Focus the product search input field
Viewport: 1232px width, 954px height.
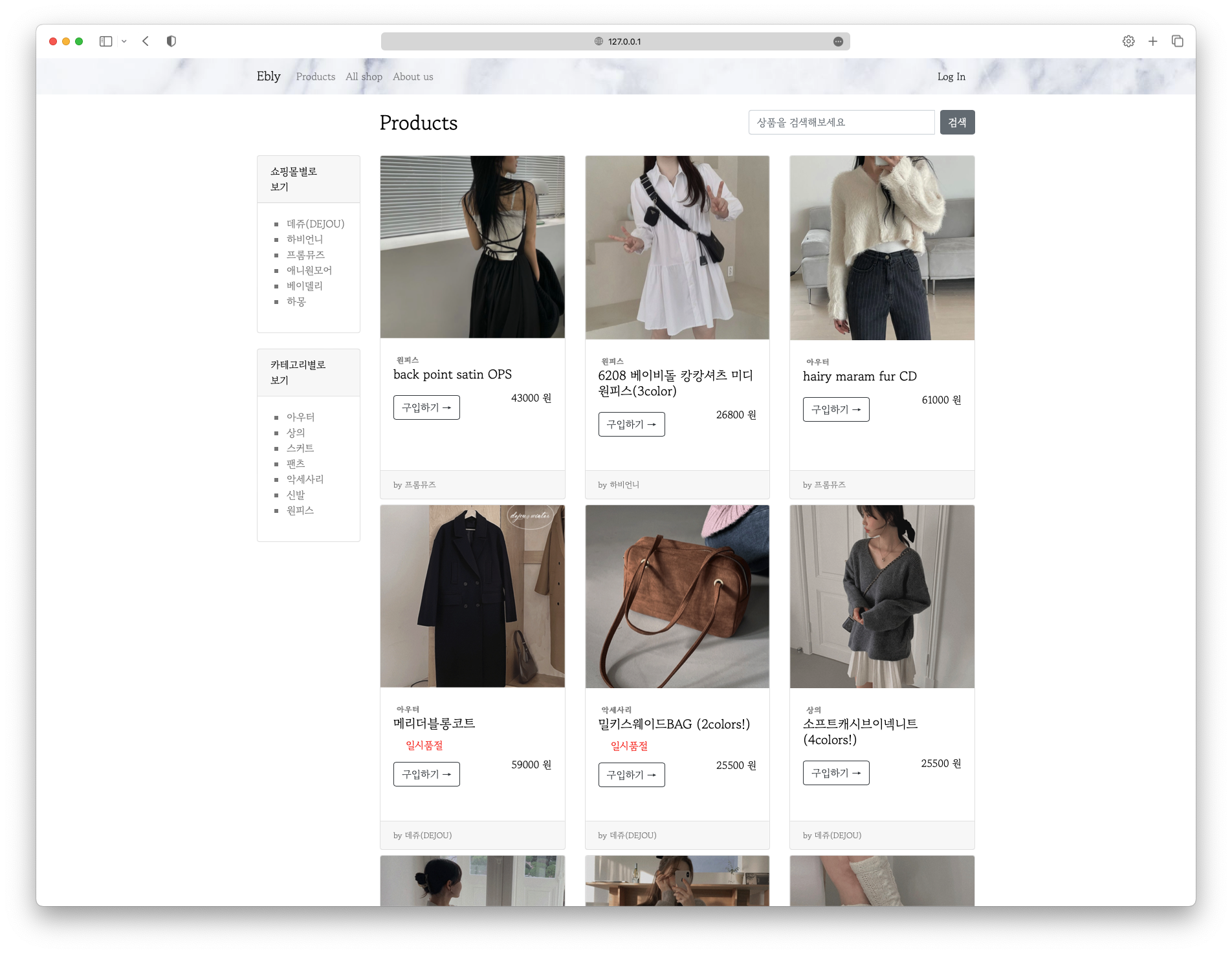tap(841, 122)
